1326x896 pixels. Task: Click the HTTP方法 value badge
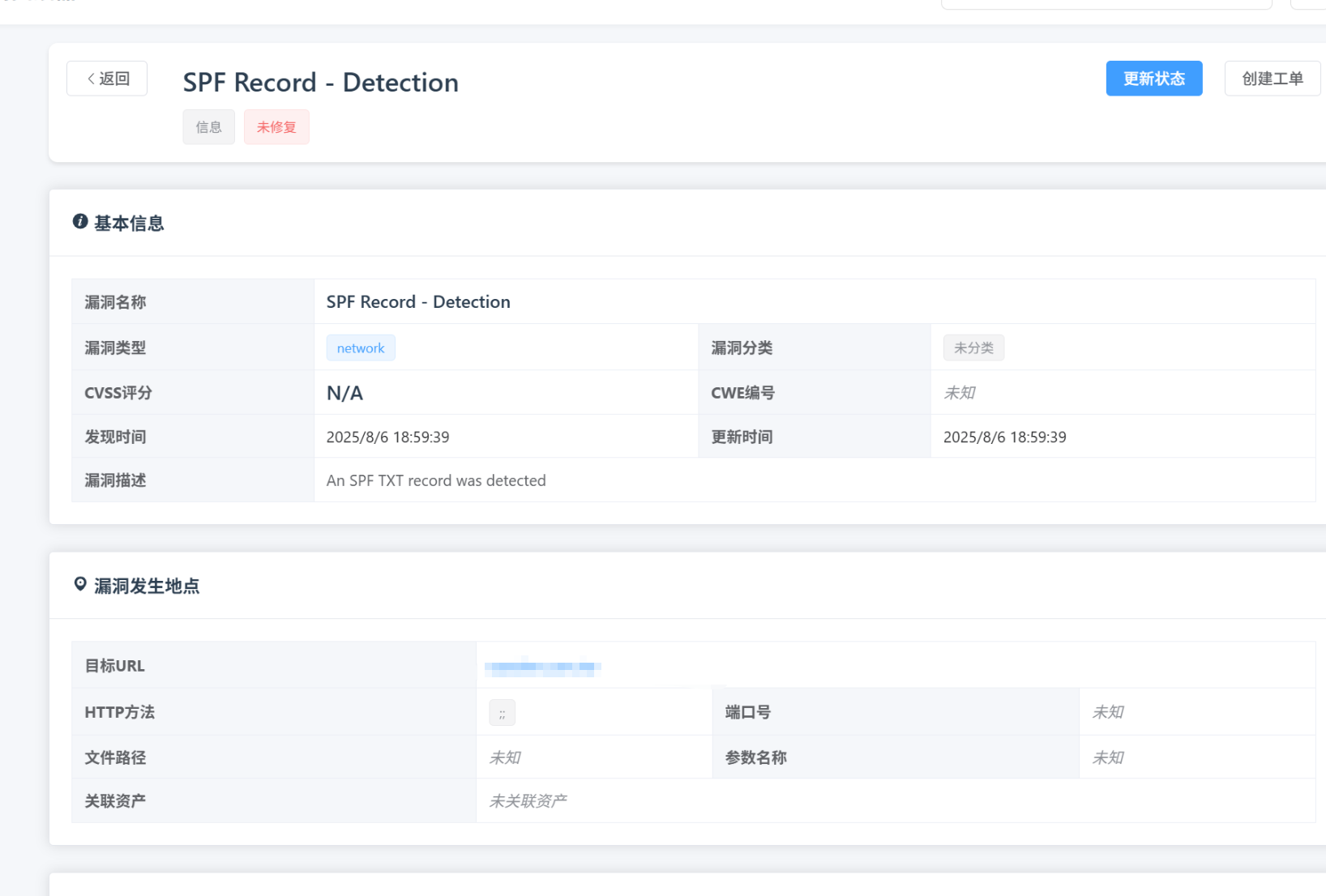(x=502, y=713)
